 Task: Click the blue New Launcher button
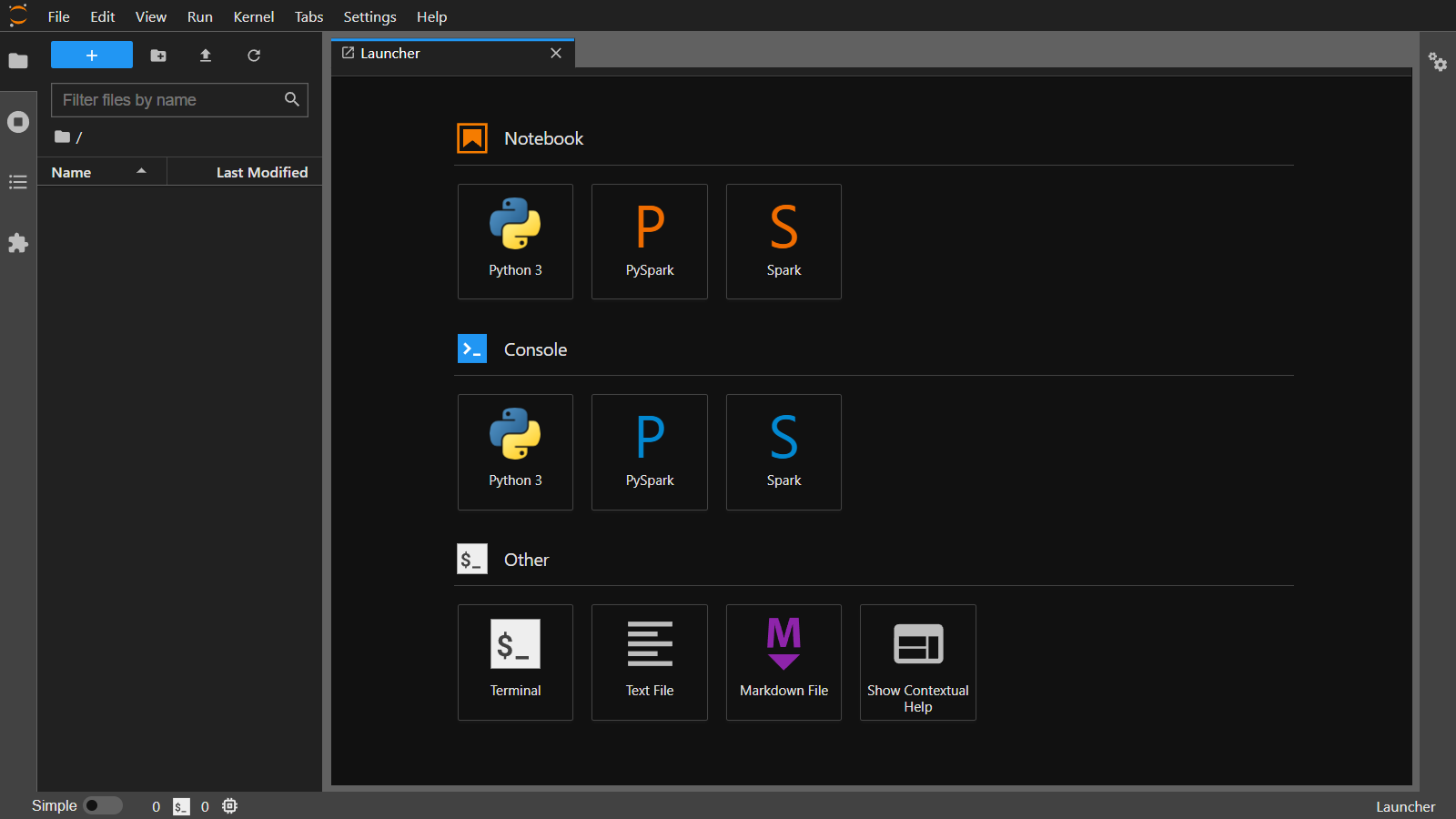[92, 56]
